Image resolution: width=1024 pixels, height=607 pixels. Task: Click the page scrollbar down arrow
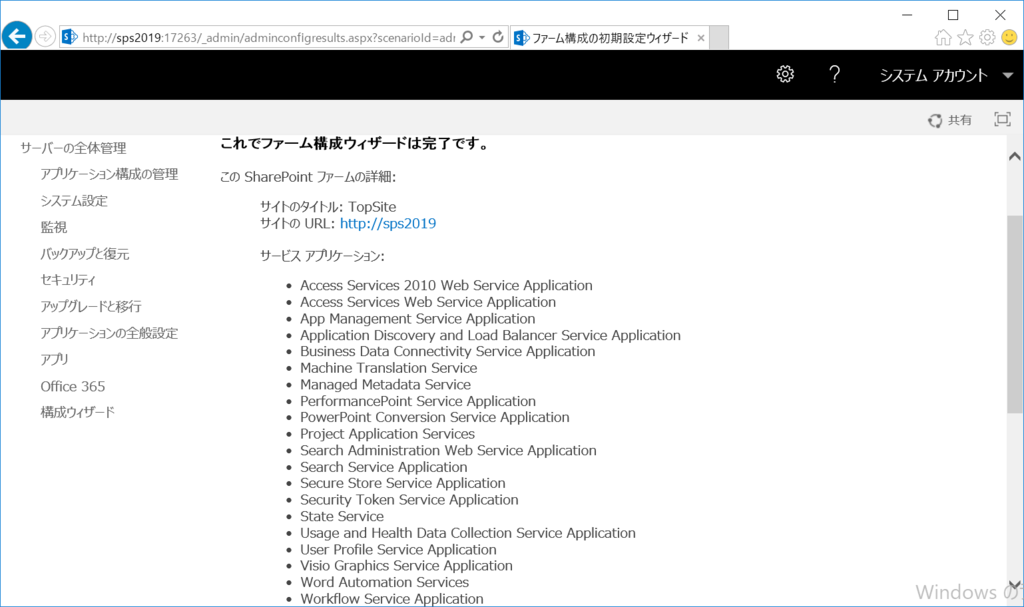tap(1014, 585)
